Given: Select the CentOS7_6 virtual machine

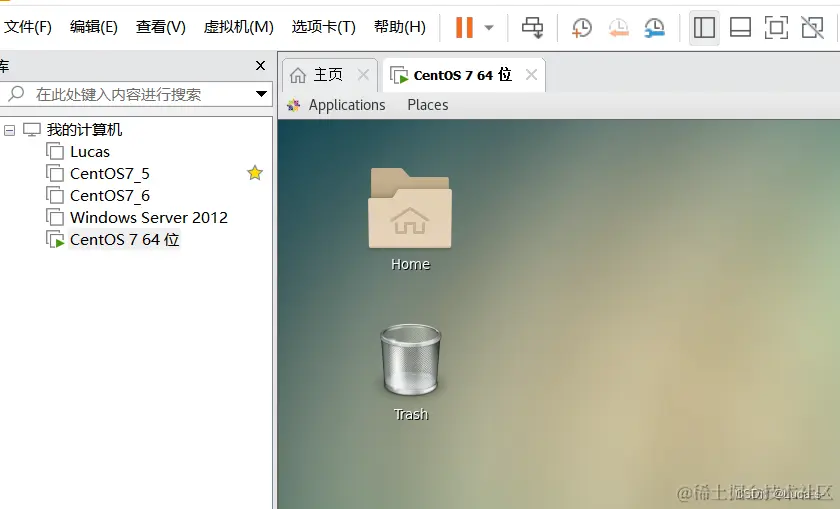Looking at the screenshot, I should click(x=110, y=196).
